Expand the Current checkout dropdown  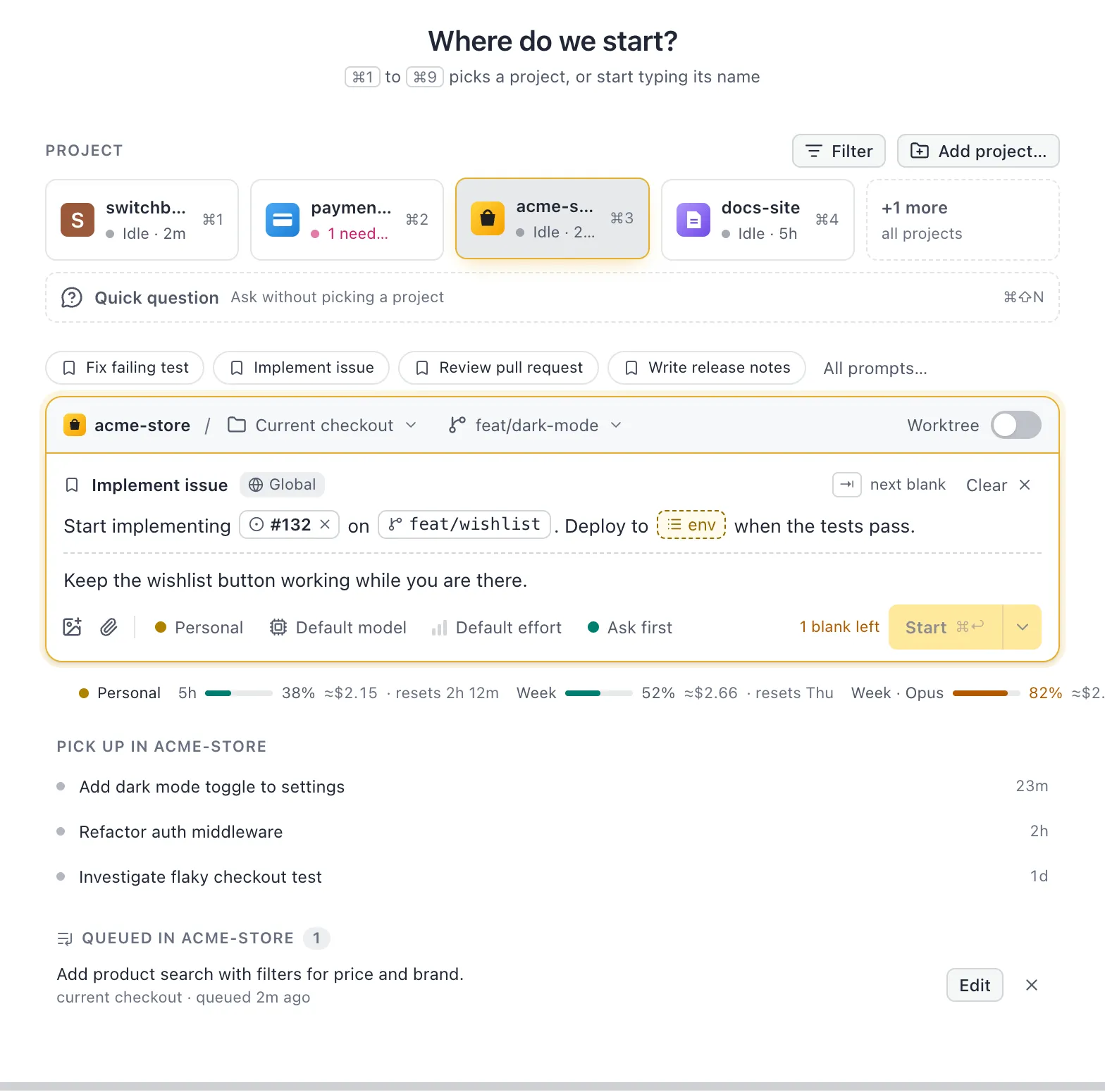[322, 425]
